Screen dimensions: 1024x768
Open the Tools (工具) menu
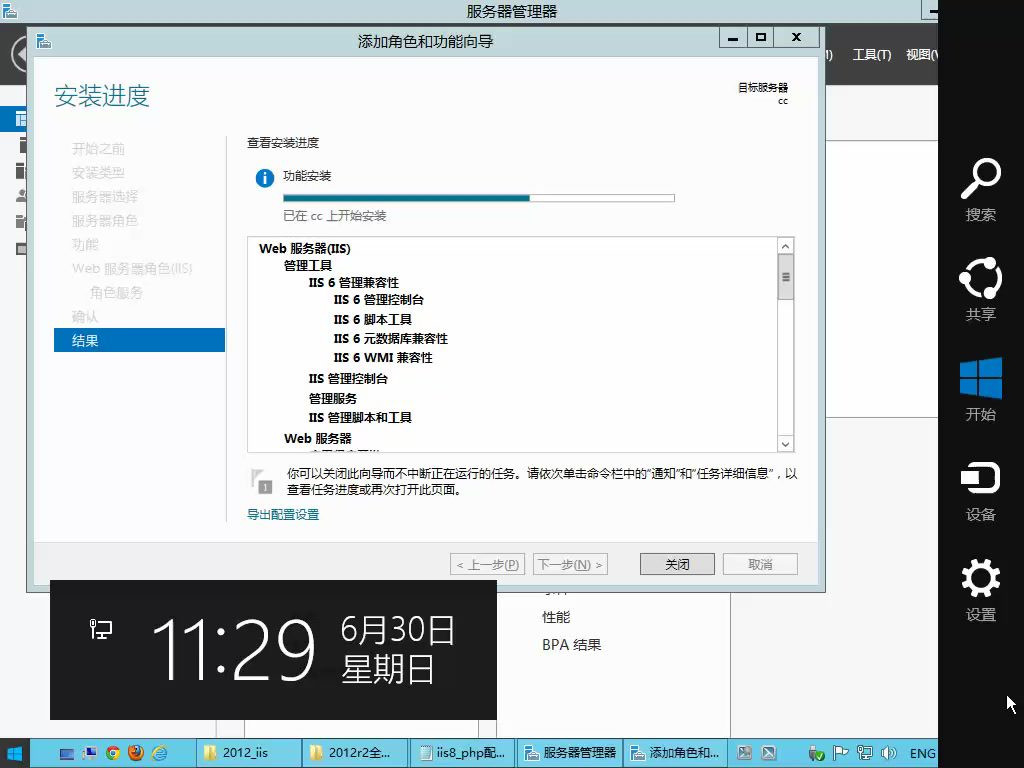pos(871,55)
